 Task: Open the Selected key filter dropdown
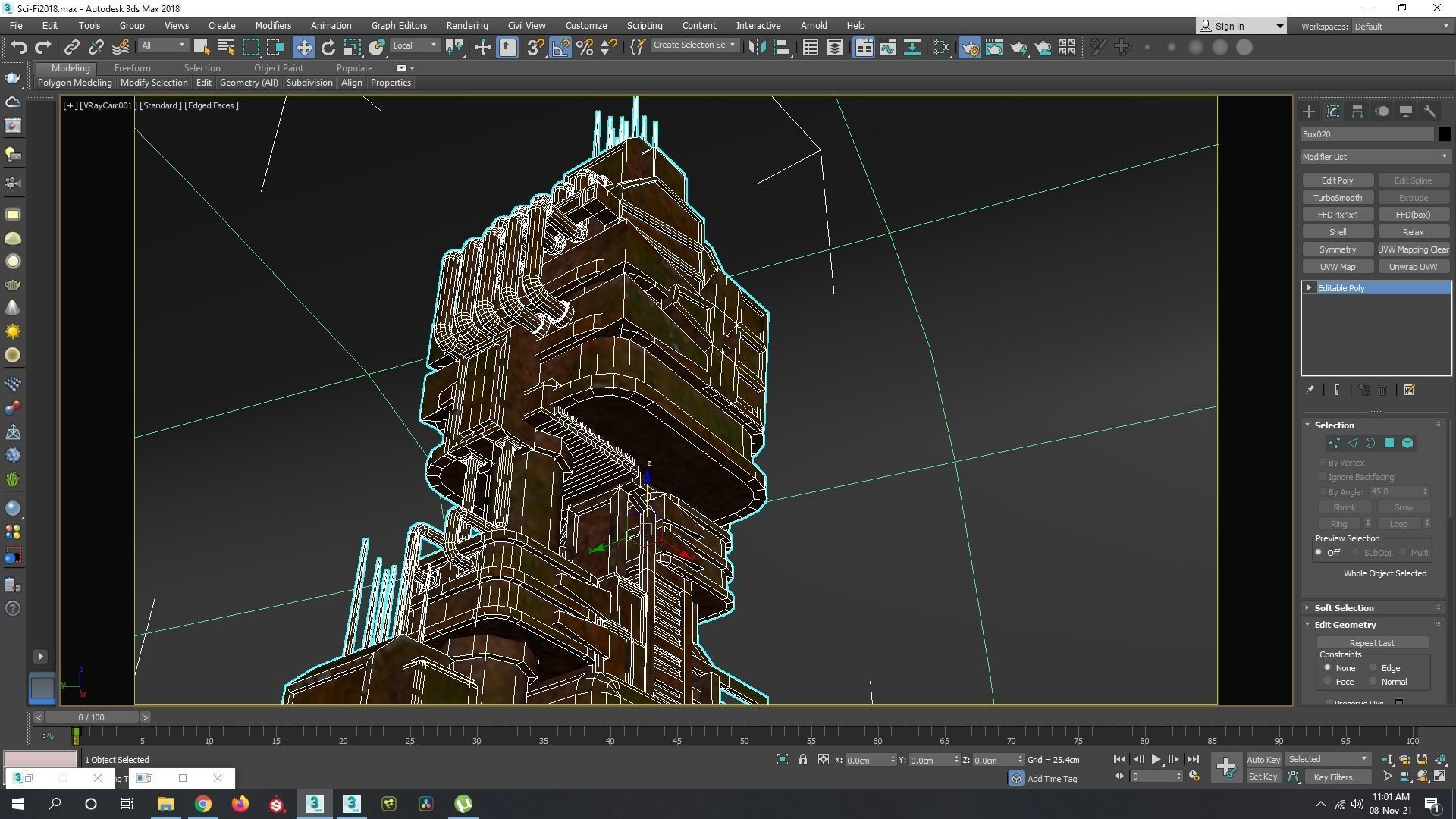tap(1328, 759)
